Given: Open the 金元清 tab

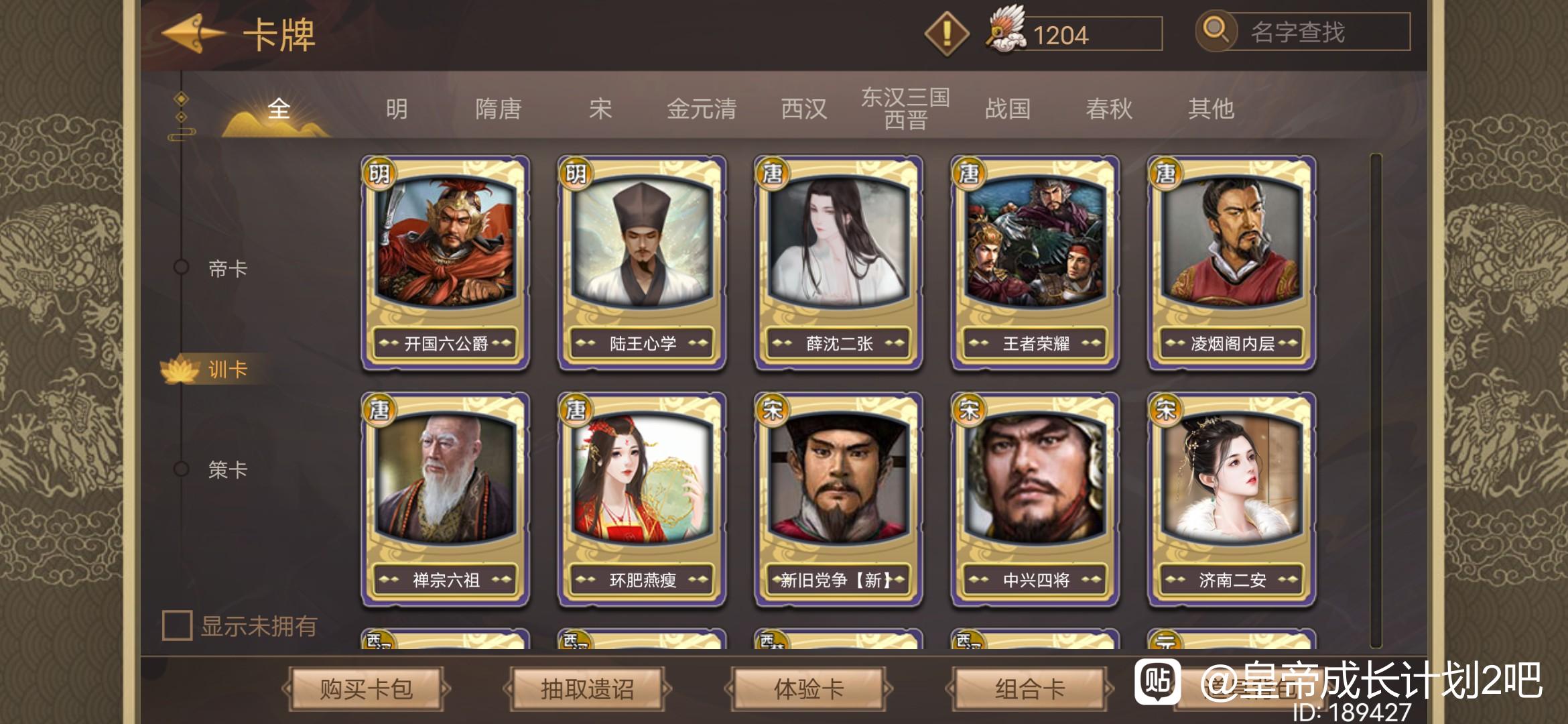Looking at the screenshot, I should 702,109.
